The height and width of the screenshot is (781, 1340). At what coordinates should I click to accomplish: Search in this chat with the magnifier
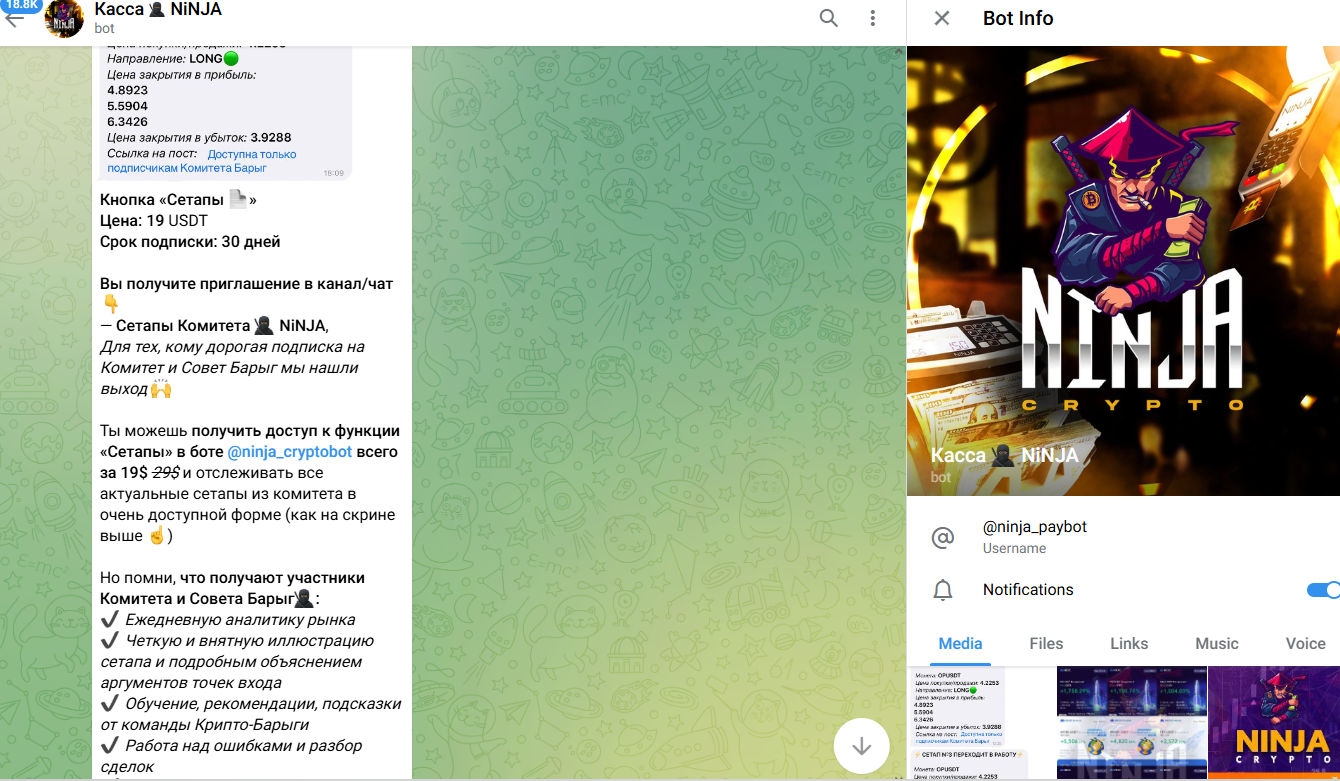coord(829,18)
